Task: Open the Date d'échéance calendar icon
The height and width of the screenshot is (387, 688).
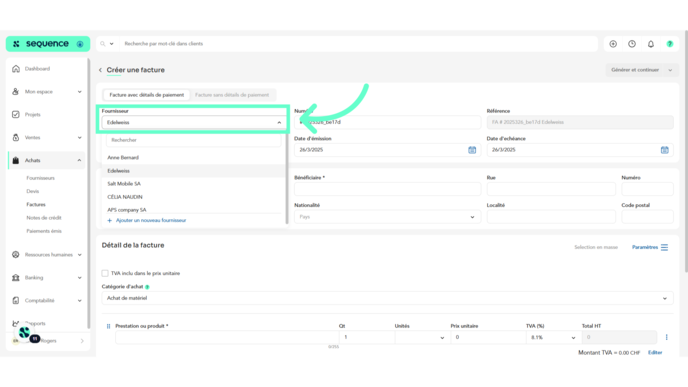Action: tap(665, 150)
